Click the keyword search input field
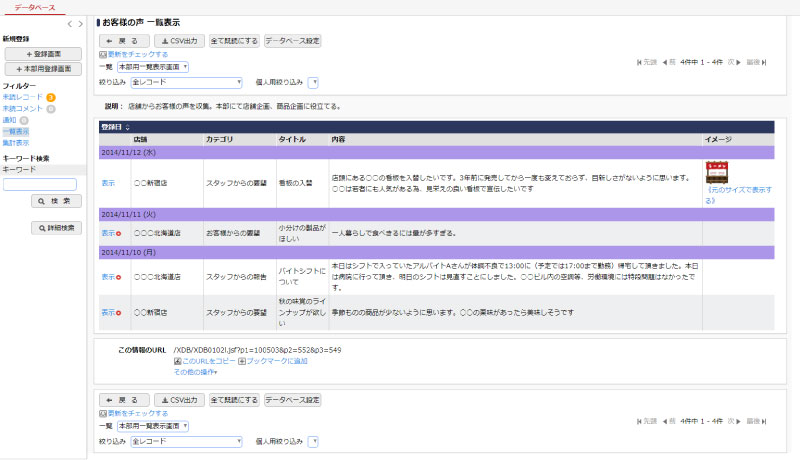Image resolution: width=800 pixels, height=460 pixels. coord(40,184)
